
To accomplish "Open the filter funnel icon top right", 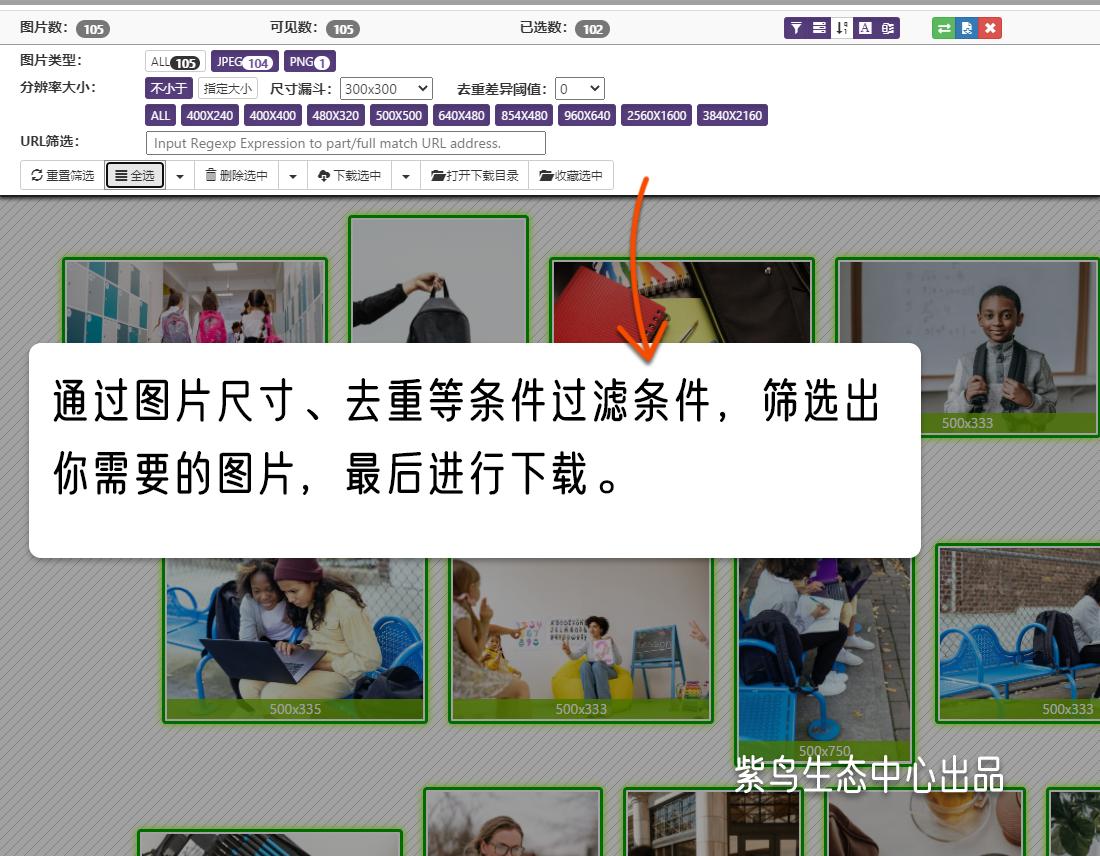I will point(797,28).
